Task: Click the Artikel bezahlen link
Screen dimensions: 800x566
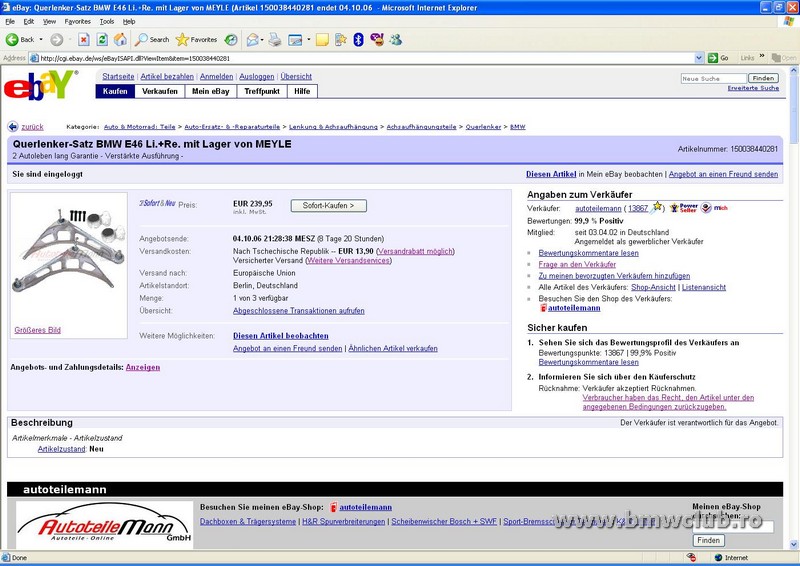Action: click(x=167, y=77)
